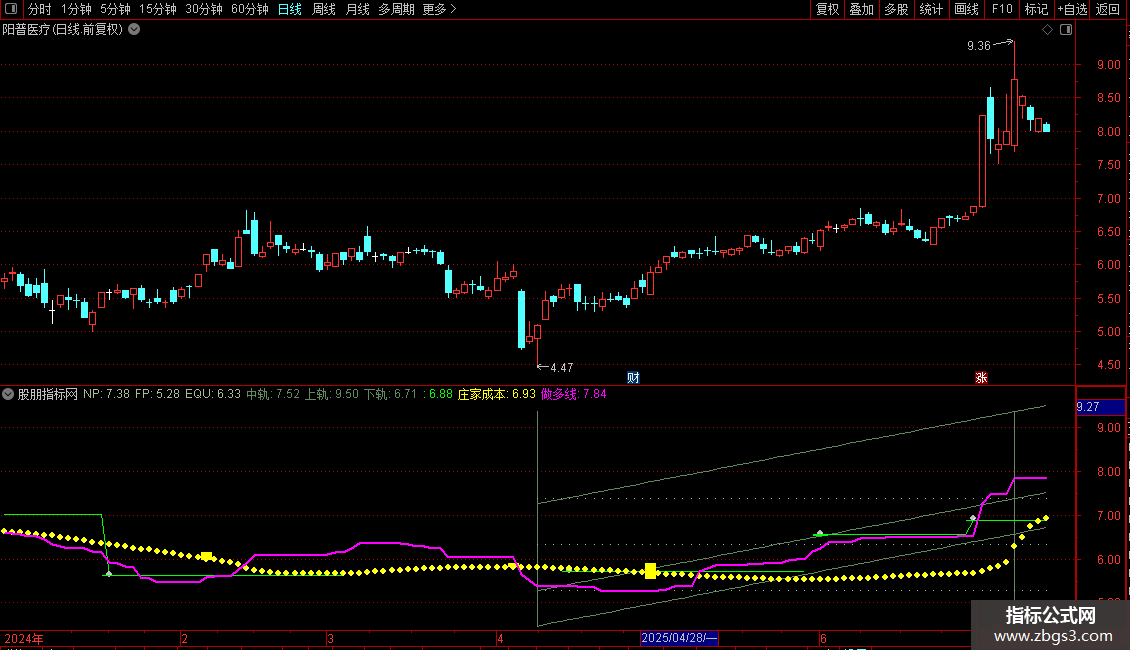Open 多周期 multi-period view
Image resolution: width=1130 pixels, height=650 pixels.
[x=396, y=9]
